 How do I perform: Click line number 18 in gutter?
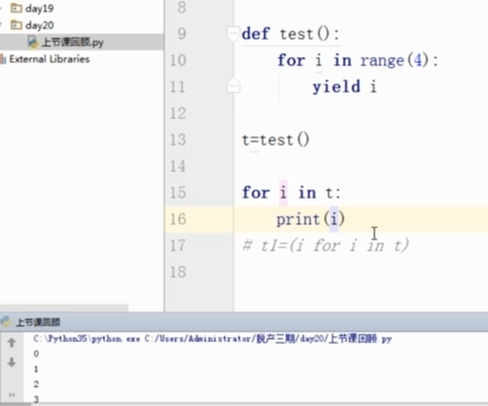point(178,272)
